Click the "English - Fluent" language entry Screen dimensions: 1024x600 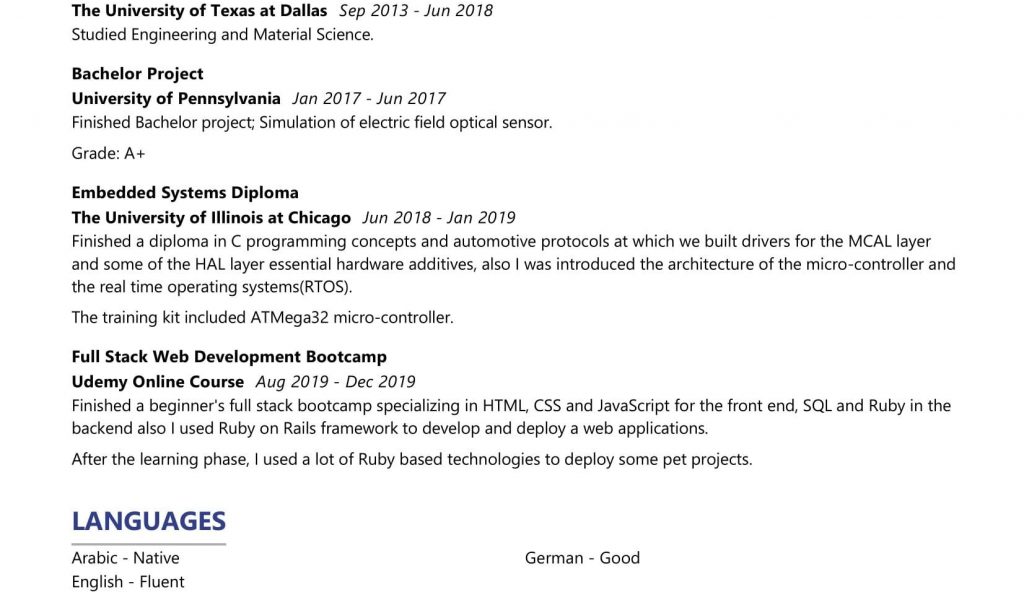[128, 582]
